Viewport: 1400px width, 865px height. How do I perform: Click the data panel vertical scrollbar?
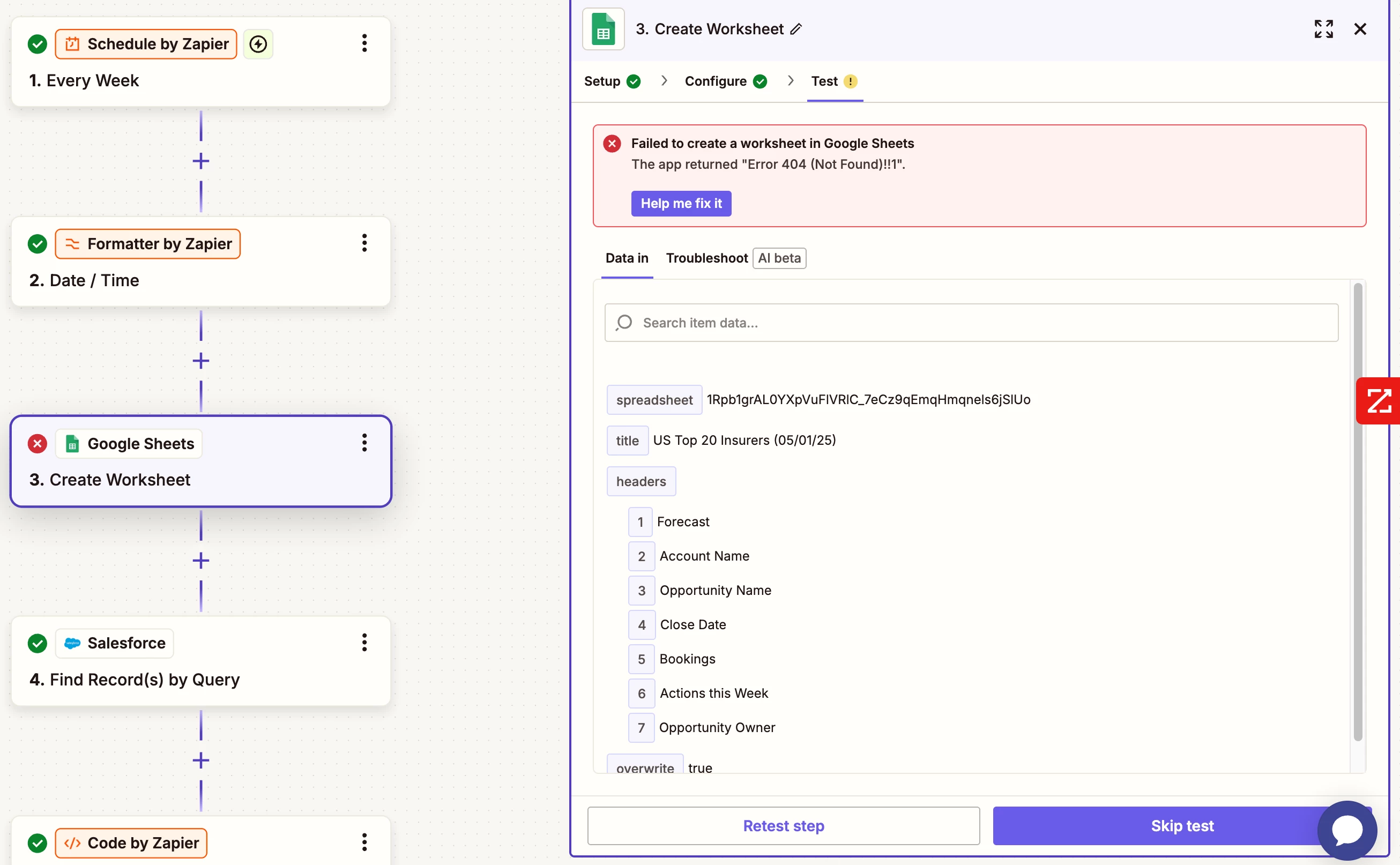coord(1358,512)
